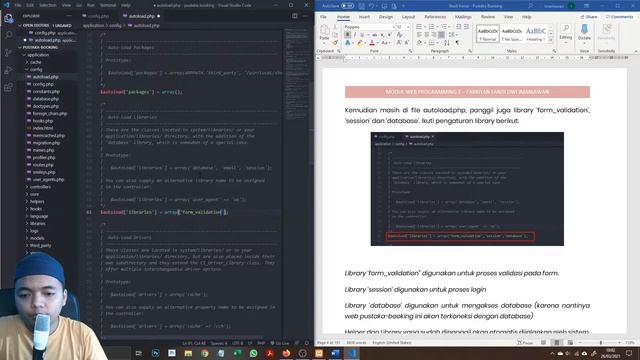The width and height of the screenshot is (640, 360).
Task: Align text left in Word ribbon
Action: click(419, 35)
